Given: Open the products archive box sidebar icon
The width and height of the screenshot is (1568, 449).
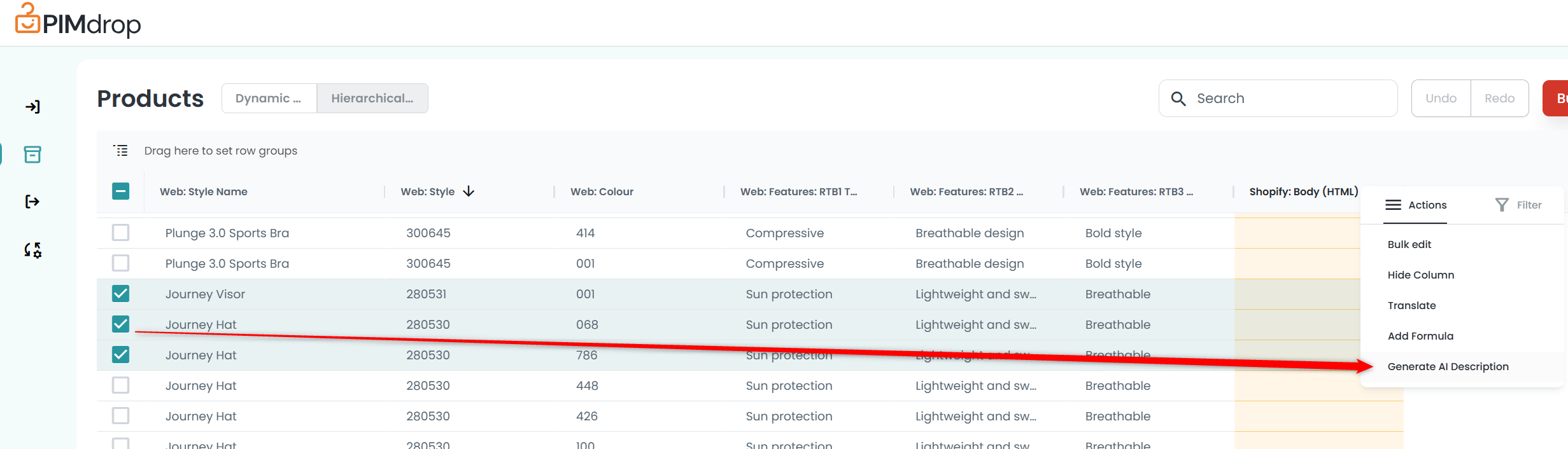Looking at the screenshot, I should tap(32, 155).
